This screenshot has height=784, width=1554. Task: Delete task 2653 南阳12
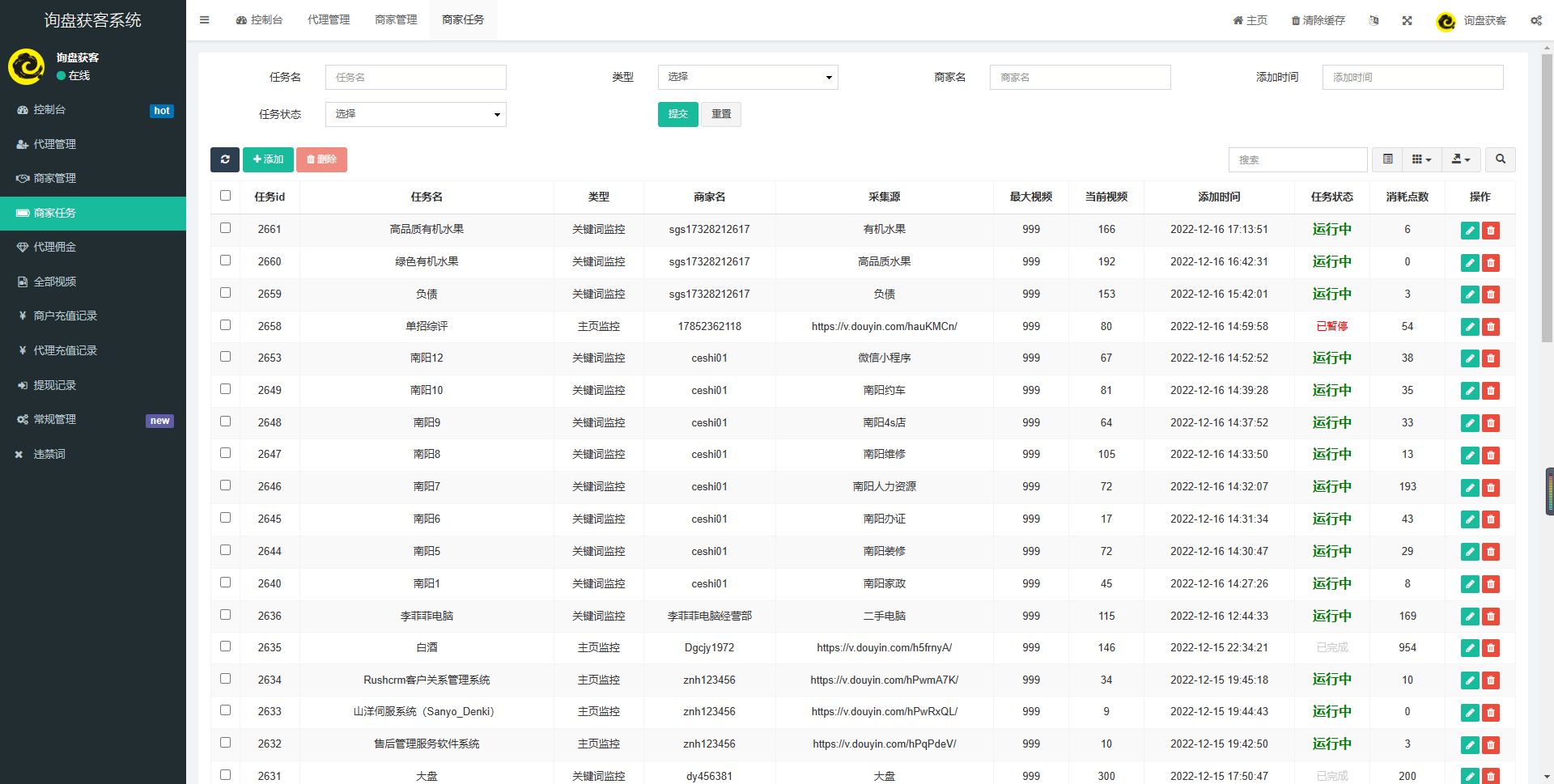click(1490, 358)
